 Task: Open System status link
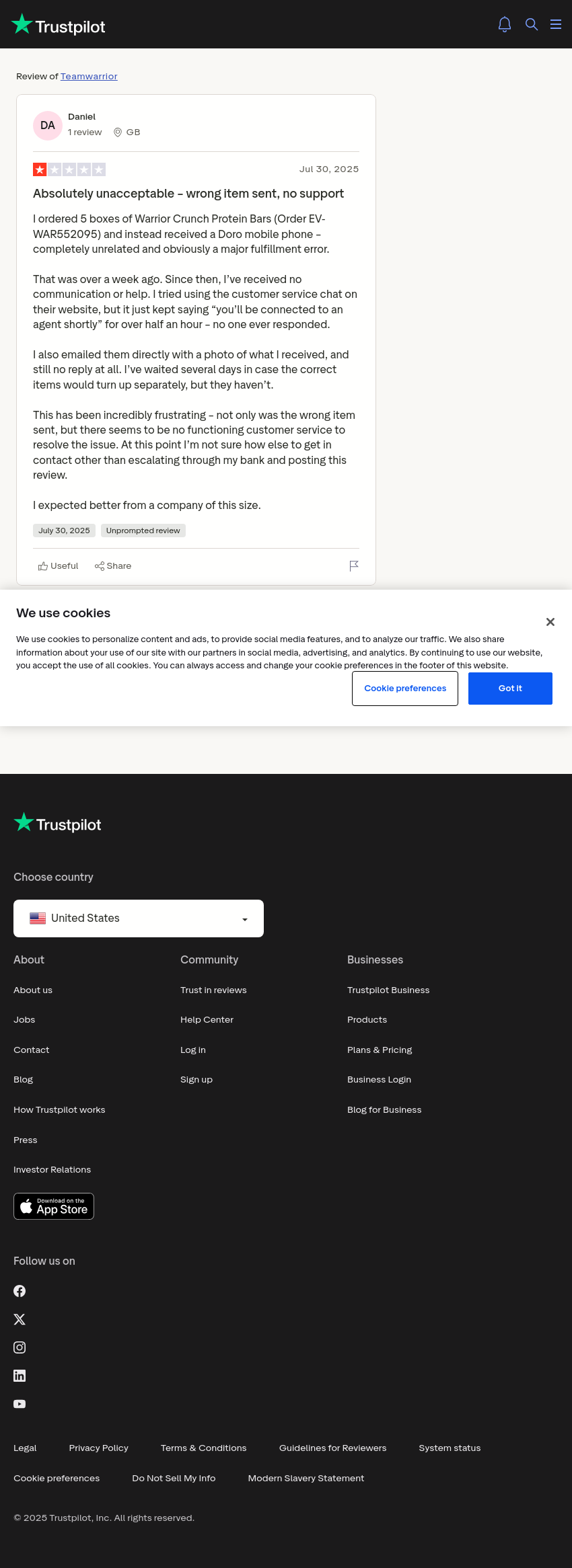coord(450,1448)
